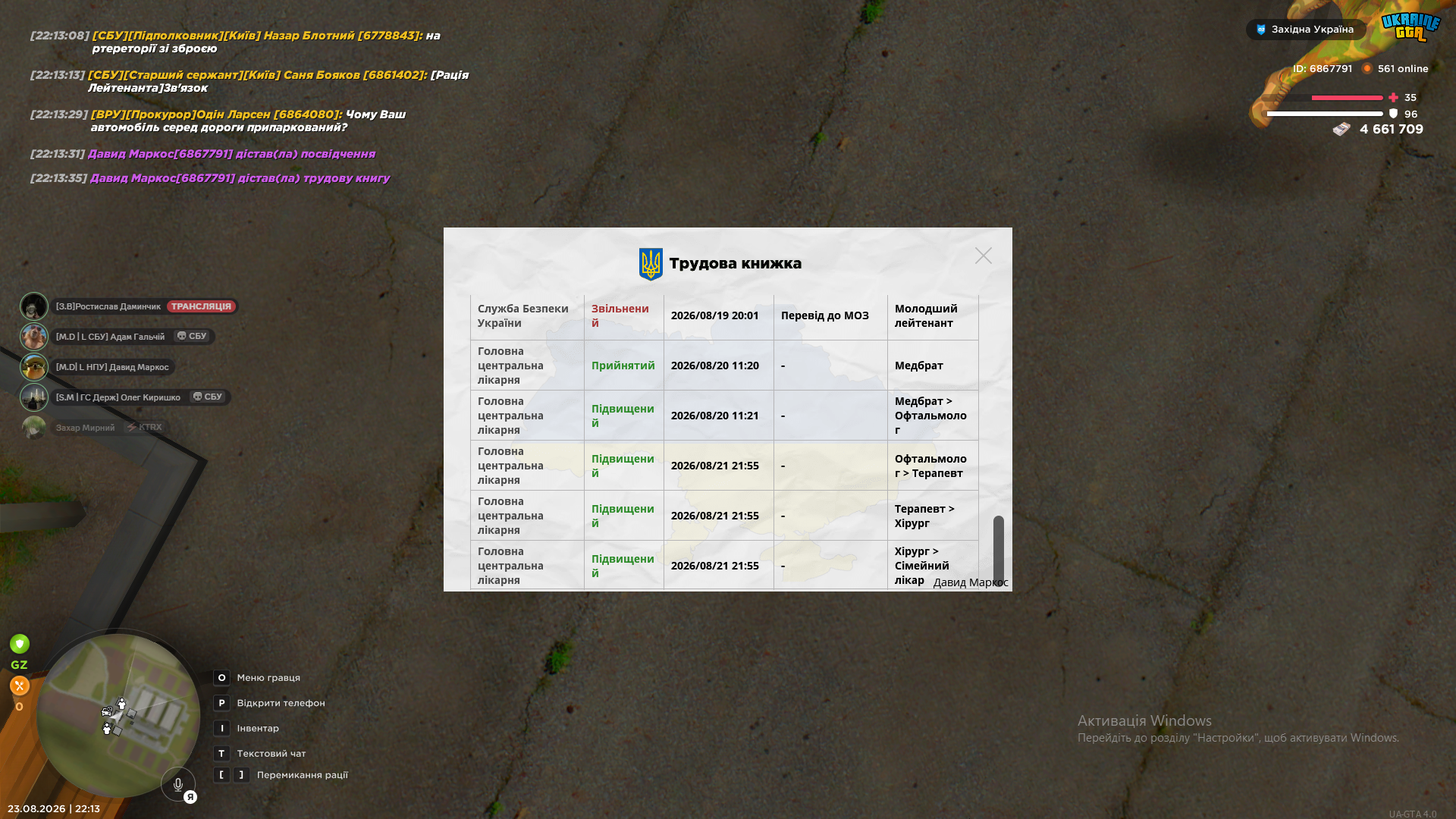Screen dimensions: 1456x819
Task: Click the 'дістав(ла) трудову книгу' chat line
Action: pos(210,178)
